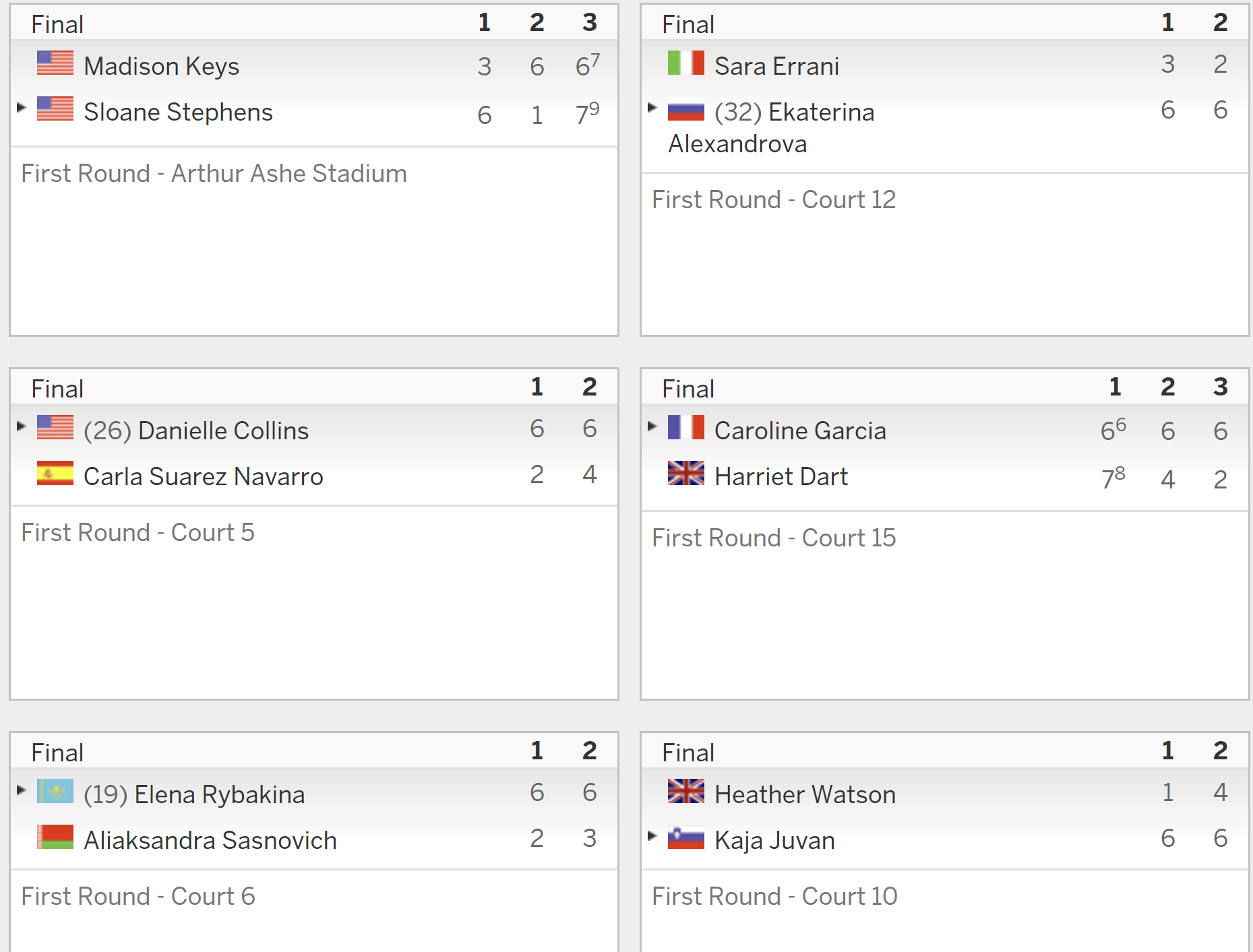Viewport: 1253px width, 952px height.
Task: Open Elena Rybakina player page
Action: coord(219,794)
